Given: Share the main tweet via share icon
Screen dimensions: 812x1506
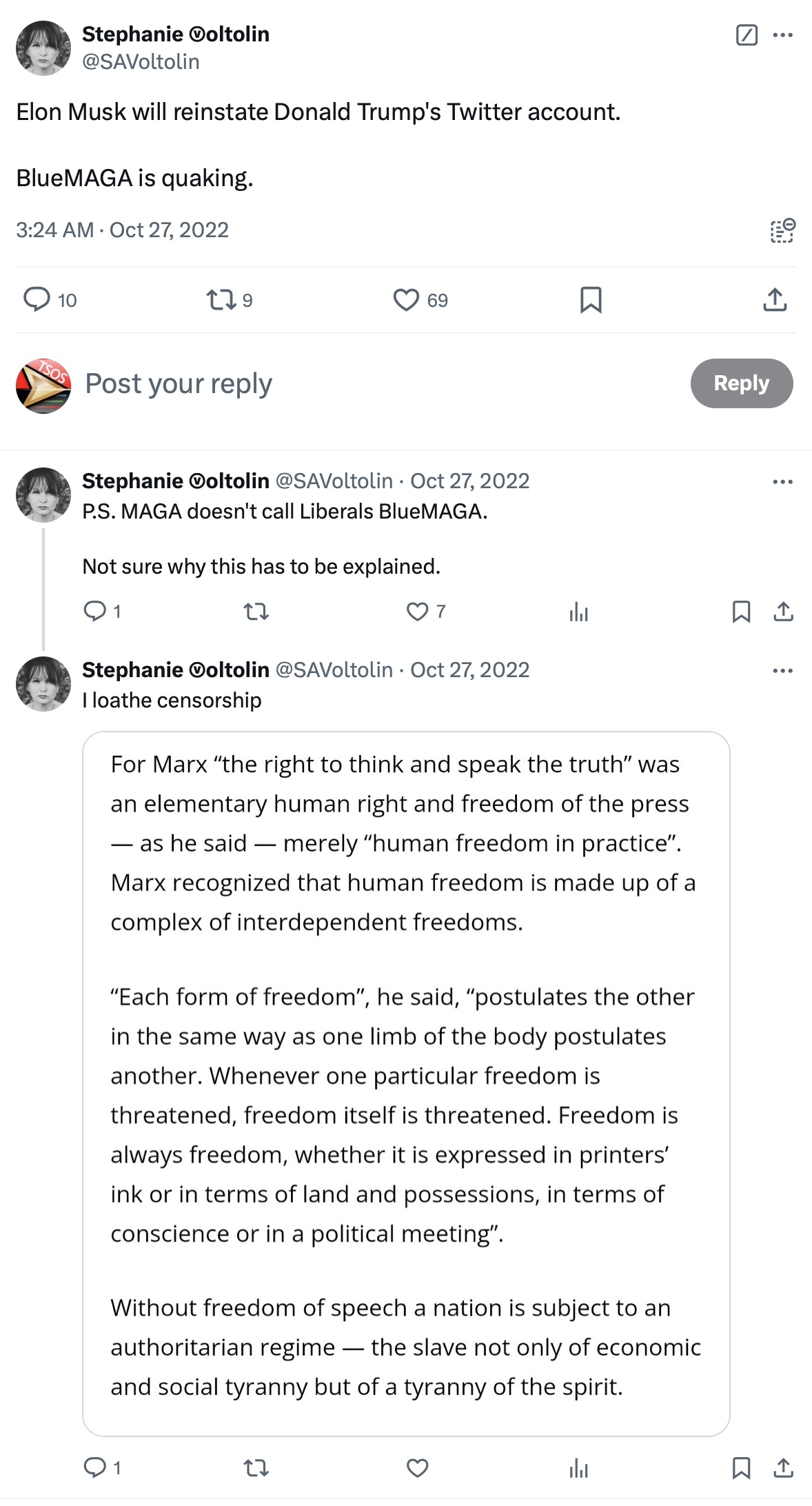Looking at the screenshot, I should 775,300.
